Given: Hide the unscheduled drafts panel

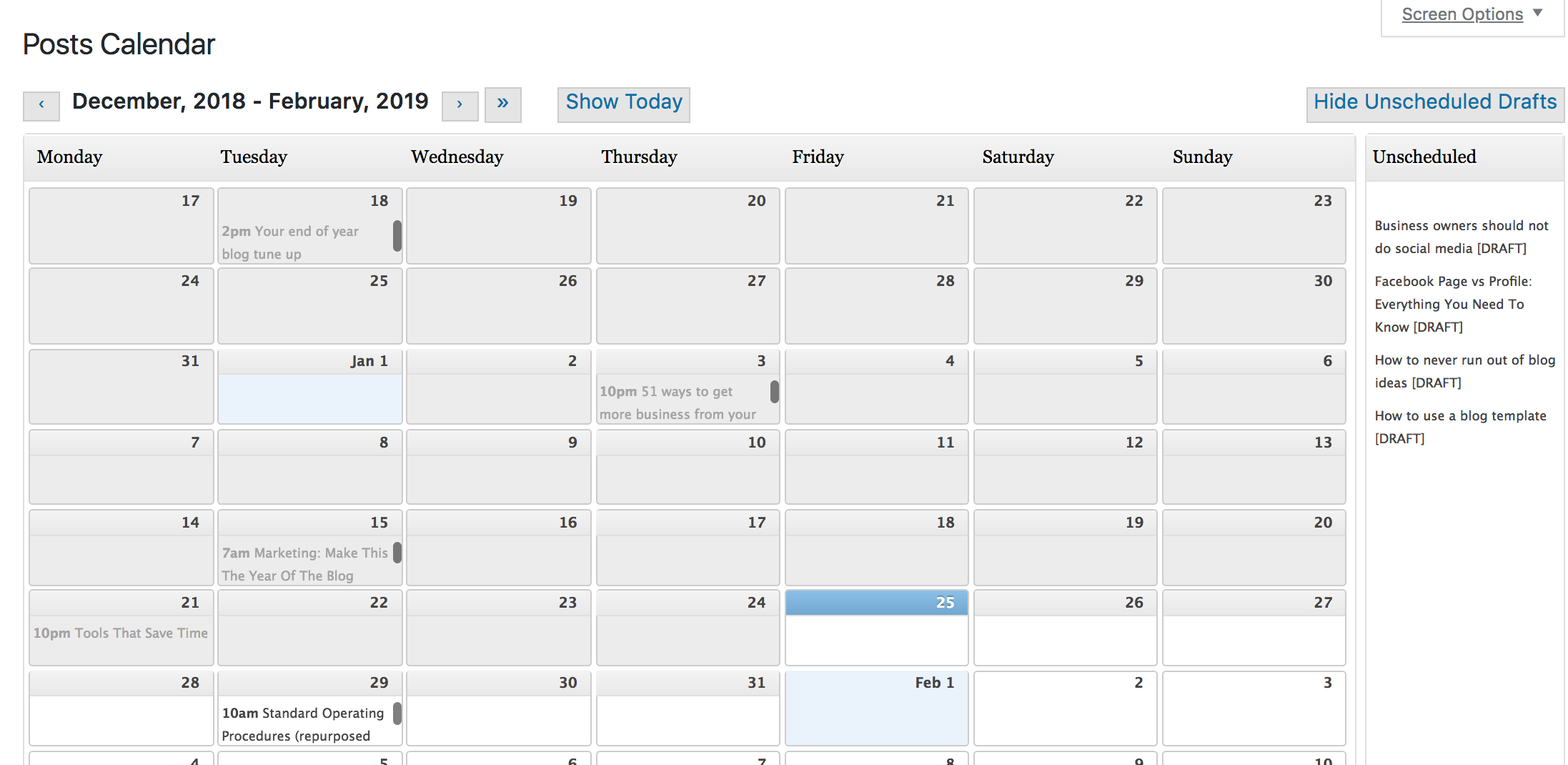Looking at the screenshot, I should point(1434,104).
